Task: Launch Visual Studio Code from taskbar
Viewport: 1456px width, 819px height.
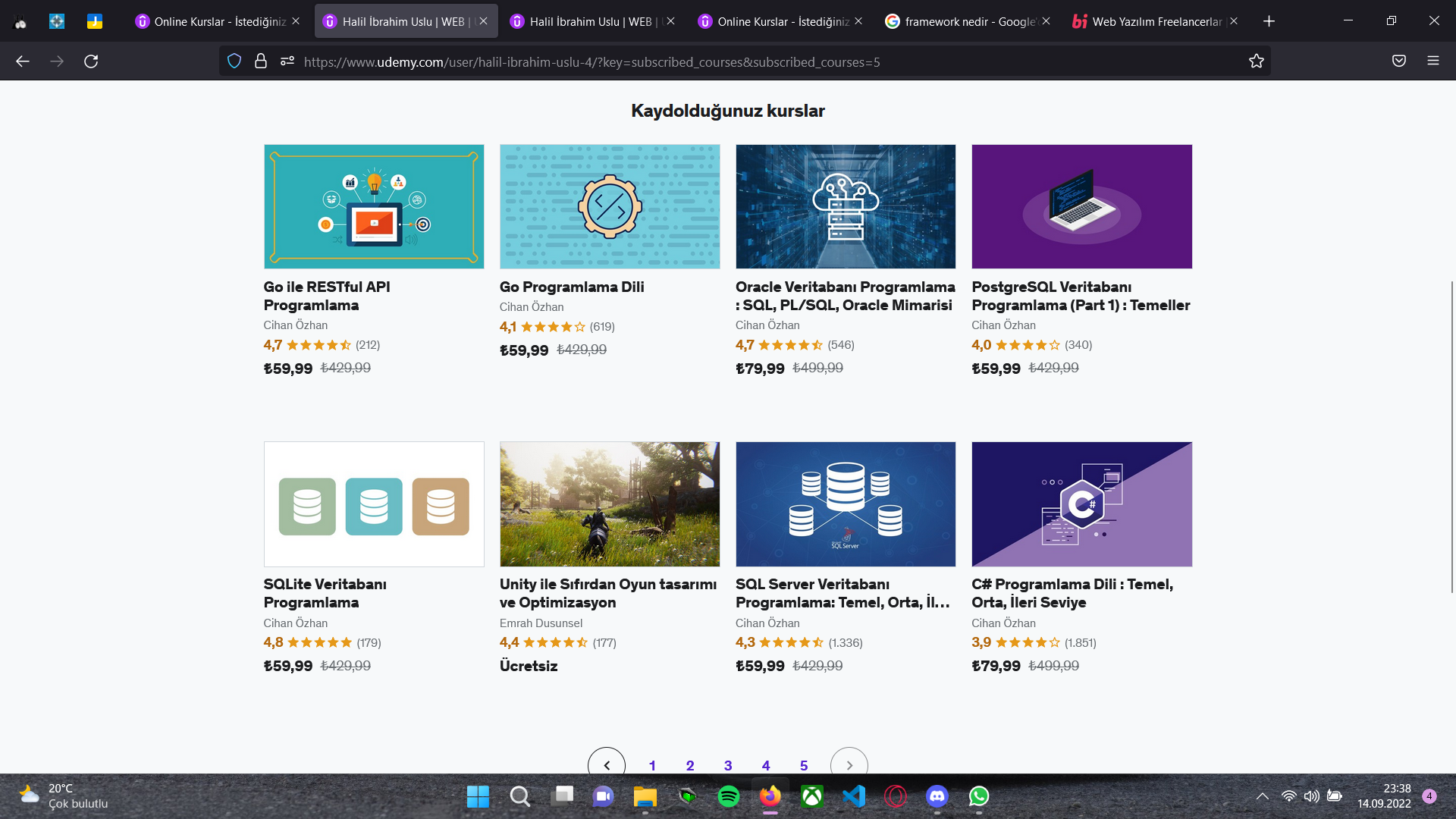Action: pos(854,796)
